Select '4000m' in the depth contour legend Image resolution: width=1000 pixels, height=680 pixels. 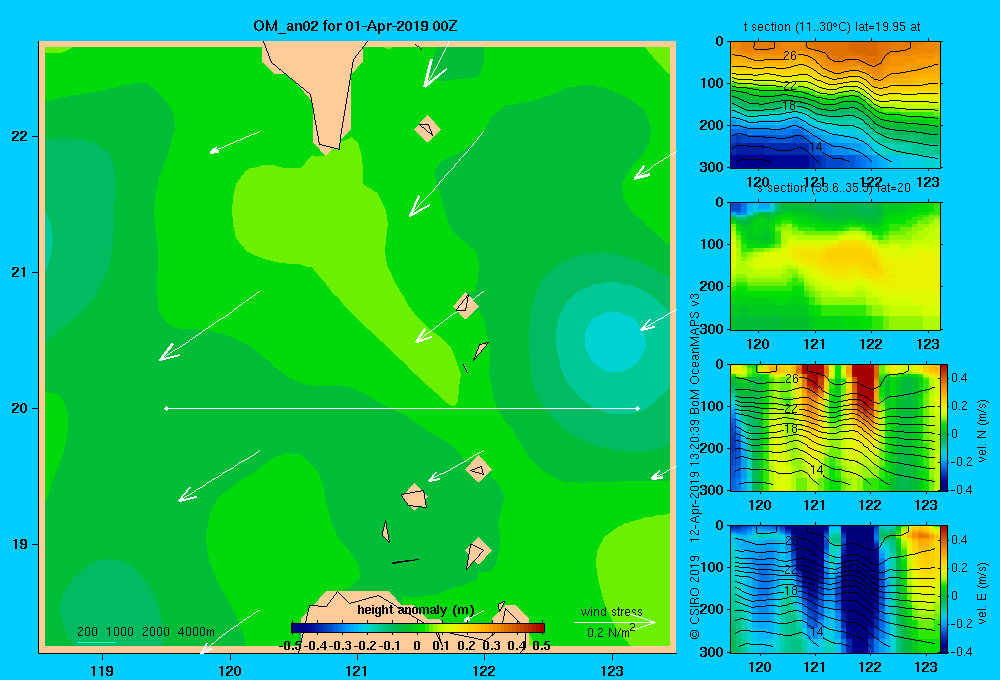coord(196,632)
